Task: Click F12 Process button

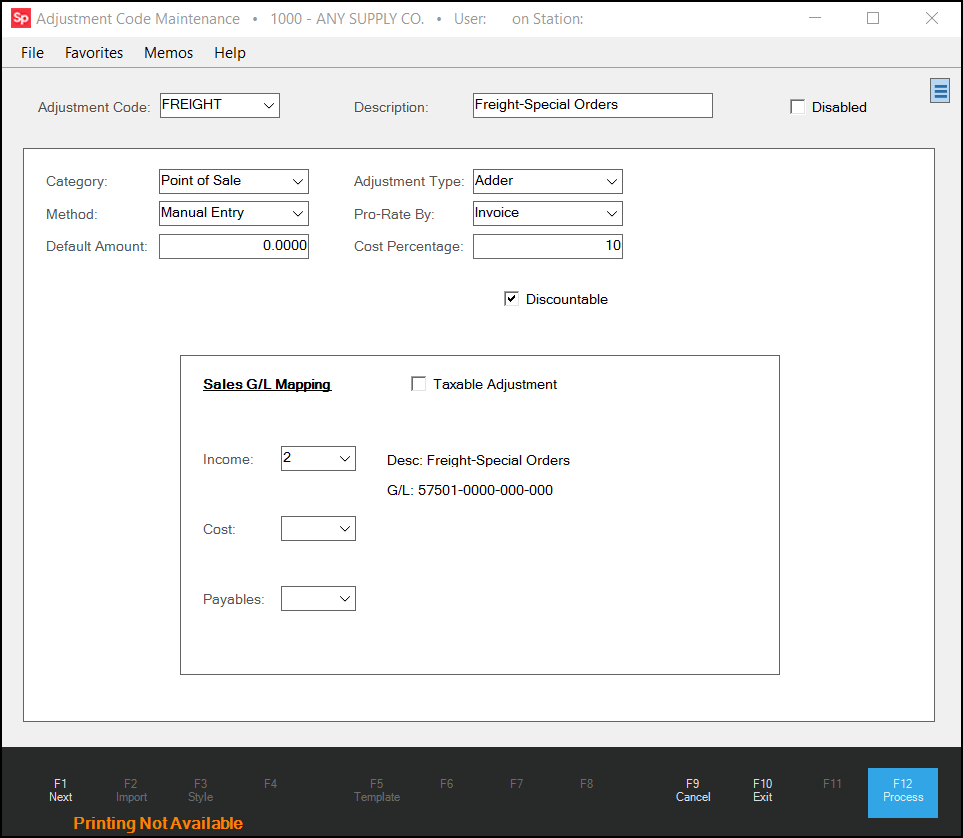Action: coord(903,793)
